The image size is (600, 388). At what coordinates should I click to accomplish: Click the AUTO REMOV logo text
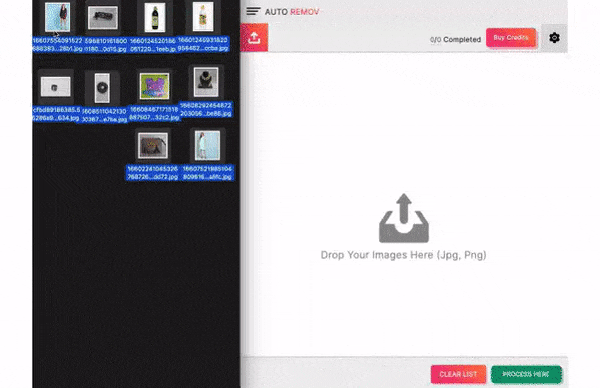[292, 12]
